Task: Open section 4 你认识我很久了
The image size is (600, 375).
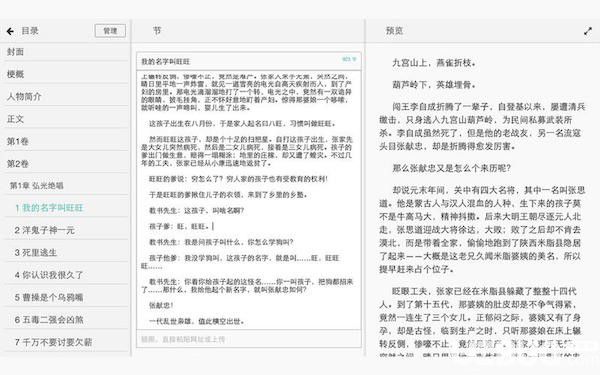Action: click(67, 275)
